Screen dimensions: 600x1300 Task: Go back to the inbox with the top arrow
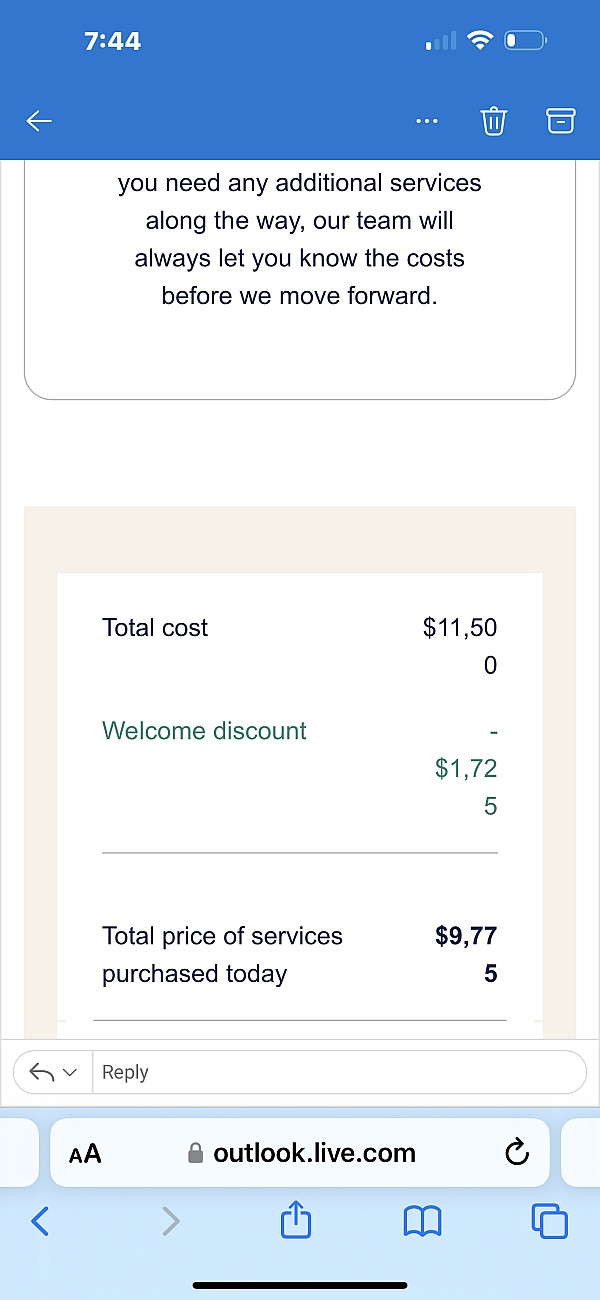click(39, 122)
